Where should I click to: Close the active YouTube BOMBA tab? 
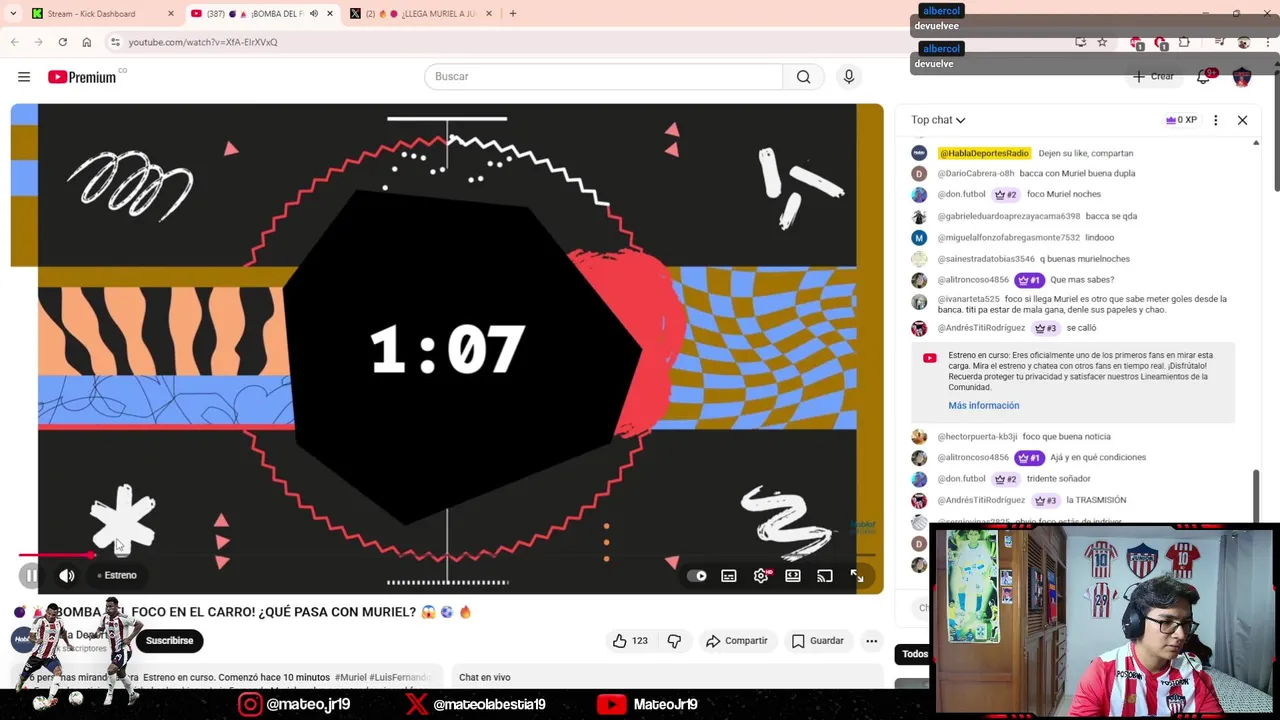(329, 14)
